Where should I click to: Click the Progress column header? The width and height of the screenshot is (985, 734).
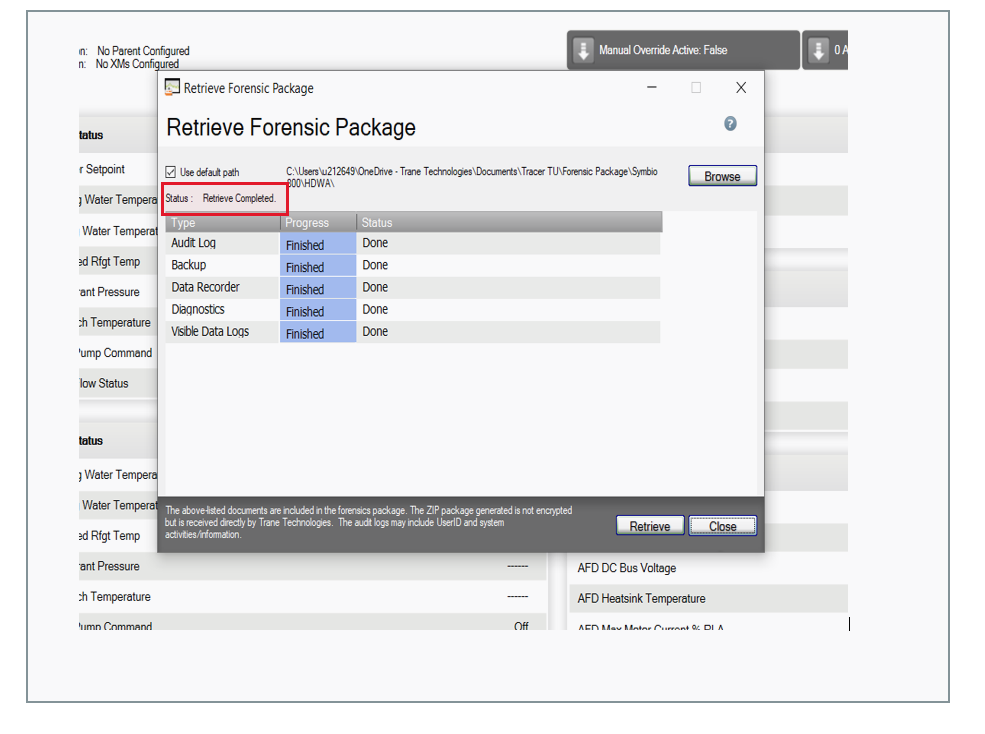click(x=318, y=222)
